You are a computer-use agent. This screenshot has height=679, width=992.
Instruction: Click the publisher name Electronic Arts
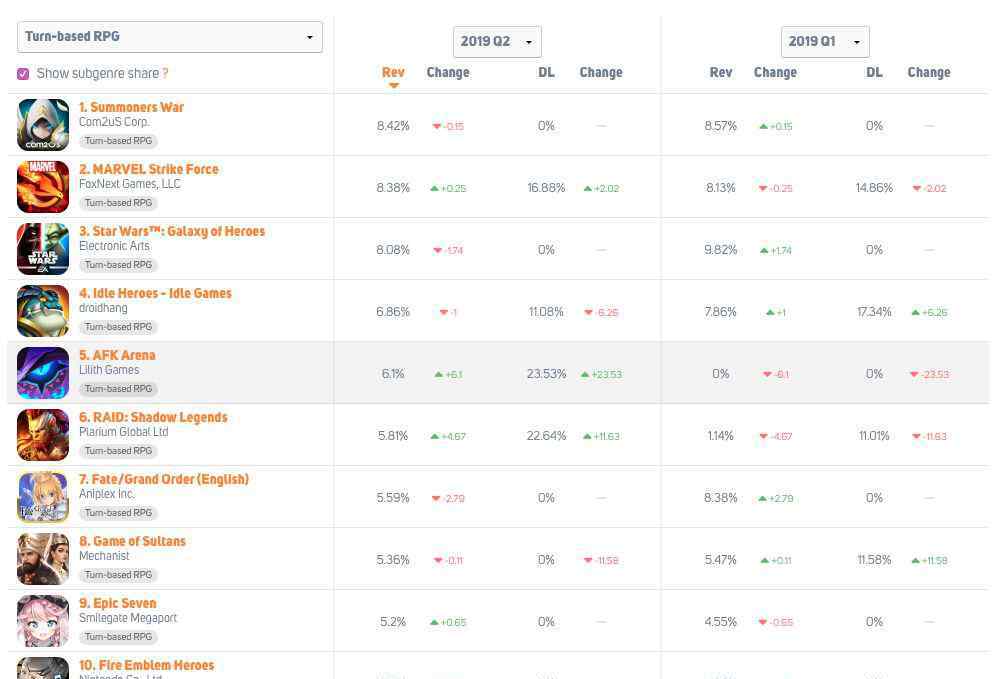pos(115,246)
